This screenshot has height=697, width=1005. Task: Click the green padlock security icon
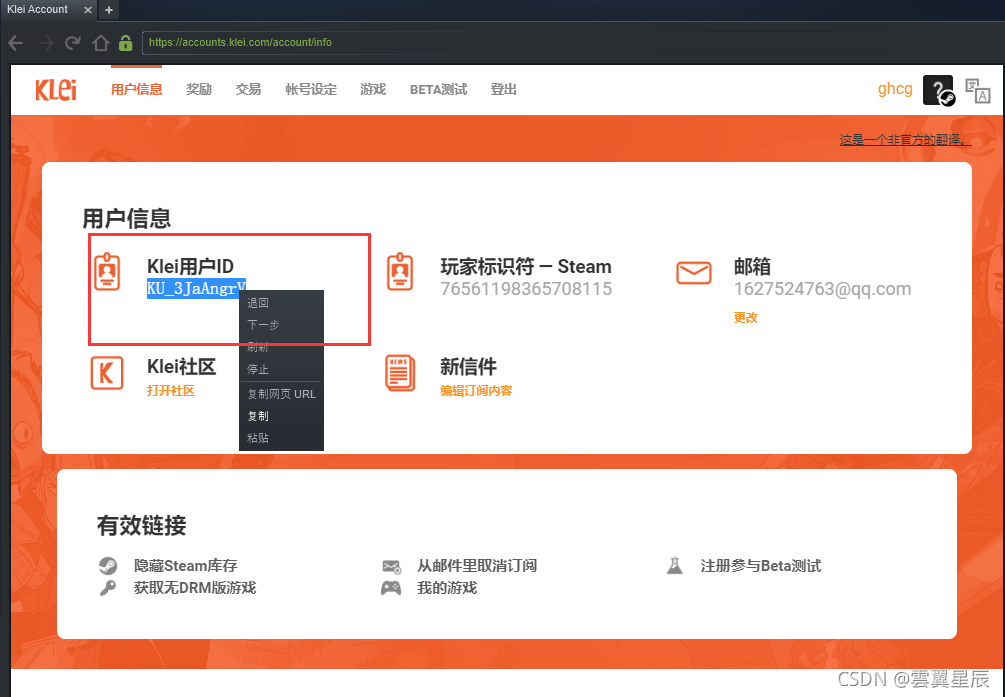[x=126, y=43]
